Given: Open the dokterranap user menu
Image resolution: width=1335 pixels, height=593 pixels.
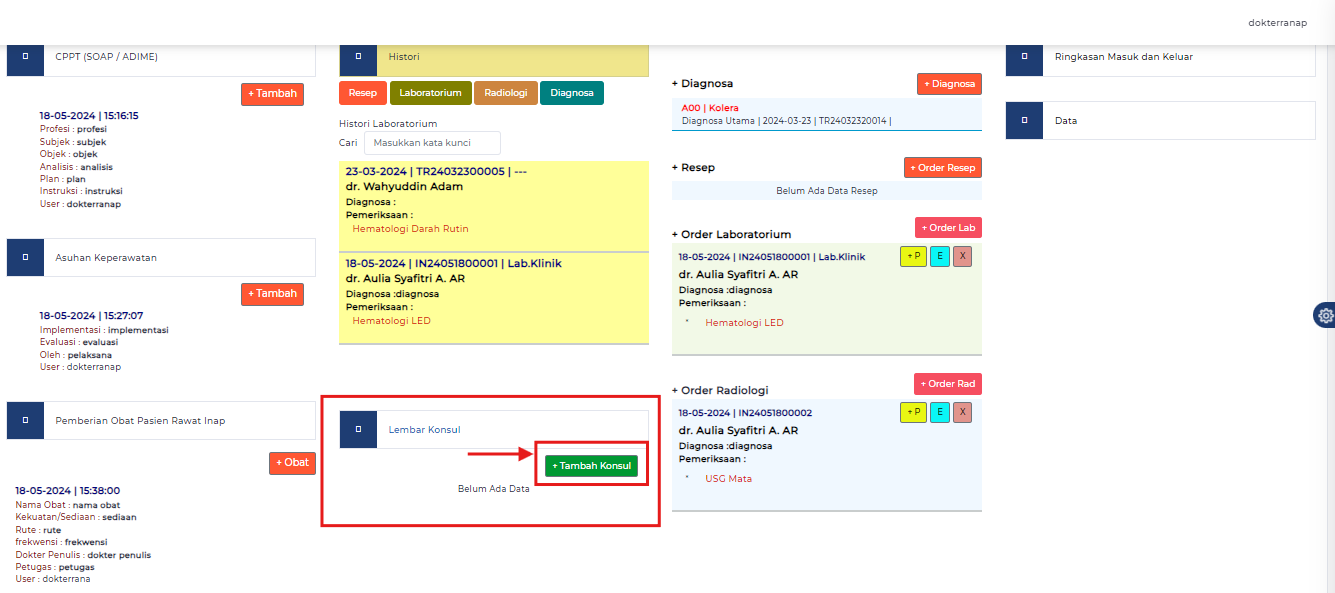Looking at the screenshot, I should (1277, 23).
